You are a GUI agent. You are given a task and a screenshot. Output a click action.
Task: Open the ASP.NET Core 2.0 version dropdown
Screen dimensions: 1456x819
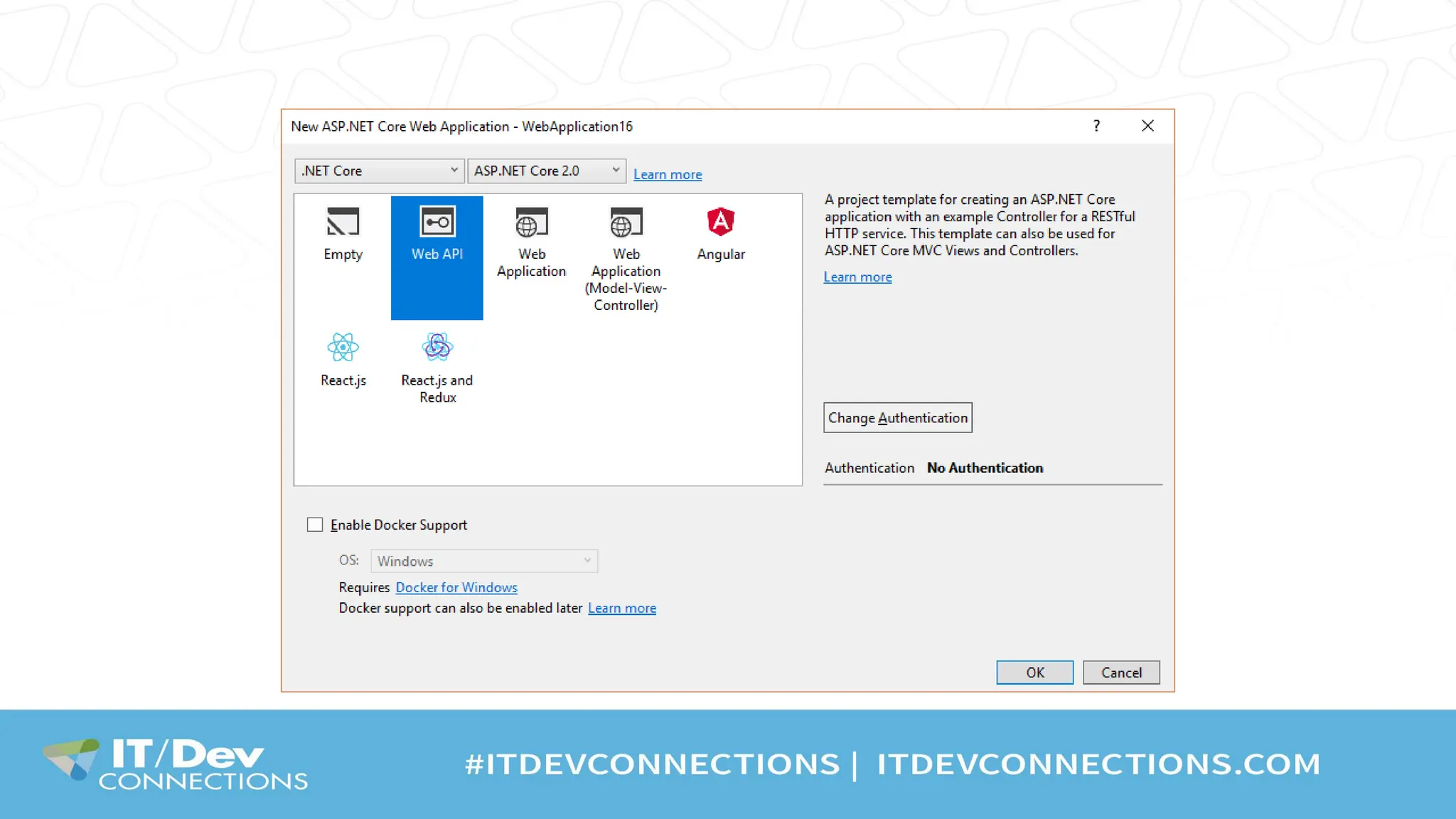point(547,171)
